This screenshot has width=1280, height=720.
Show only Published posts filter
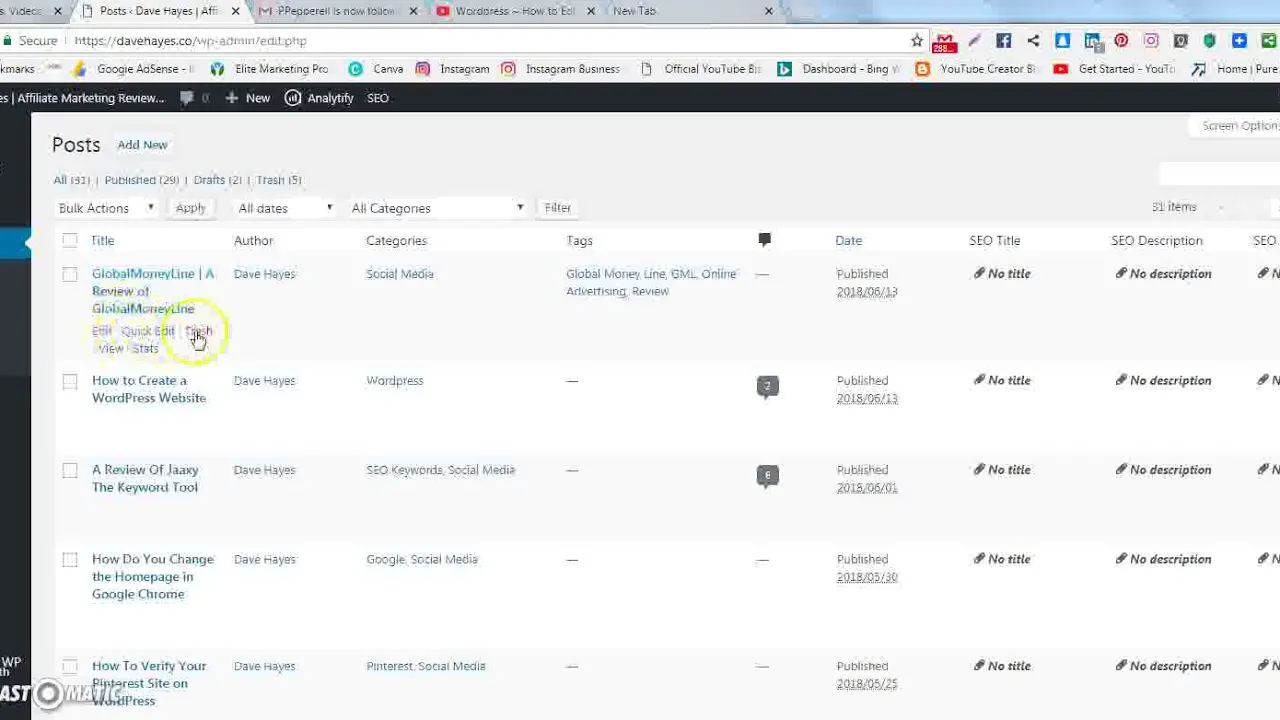(142, 180)
